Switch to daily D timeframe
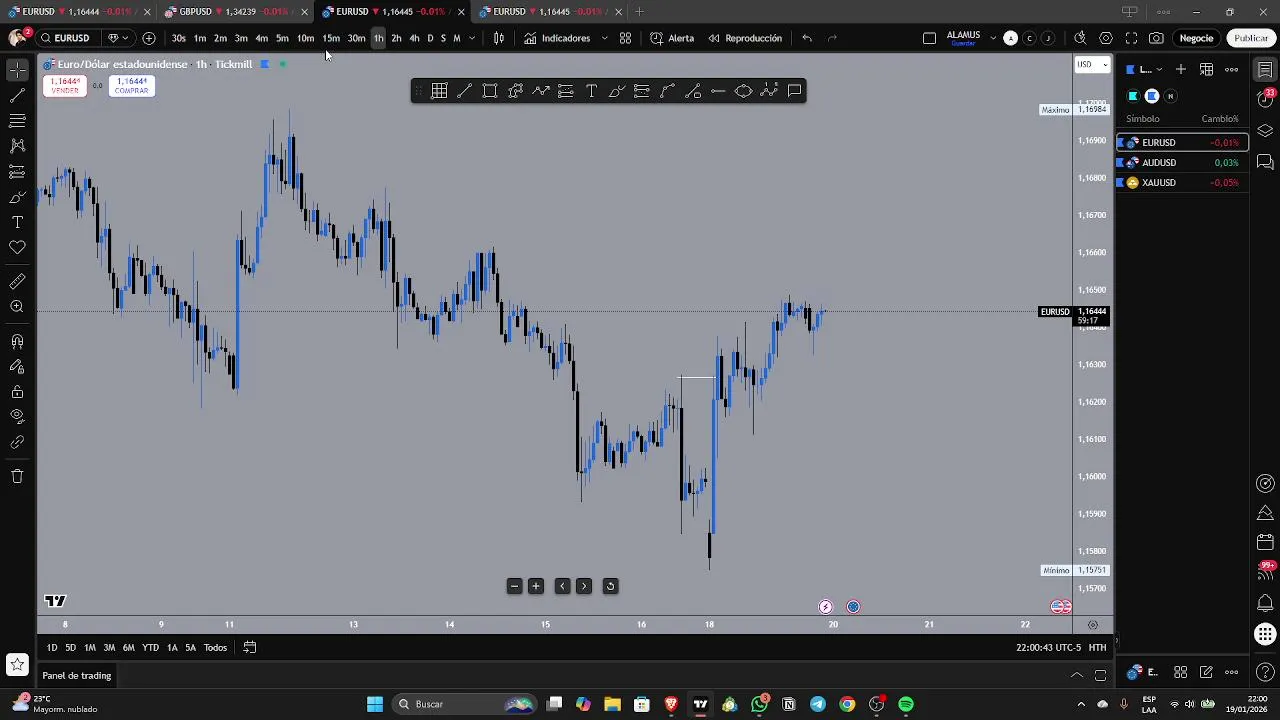This screenshot has height=720, width=1280. (430, 38)
